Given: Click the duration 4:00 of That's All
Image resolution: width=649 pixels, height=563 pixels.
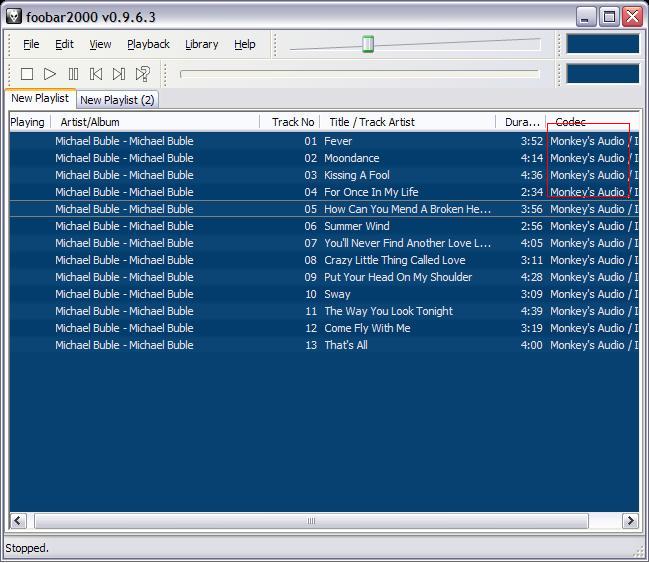Looking at the screenshot, I should pos(531,345).
